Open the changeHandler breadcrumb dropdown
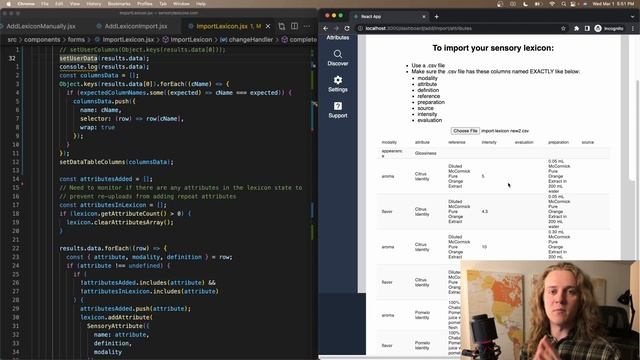Image resolution: width=640 pixels, height=360 pixels. click(247, 40)
